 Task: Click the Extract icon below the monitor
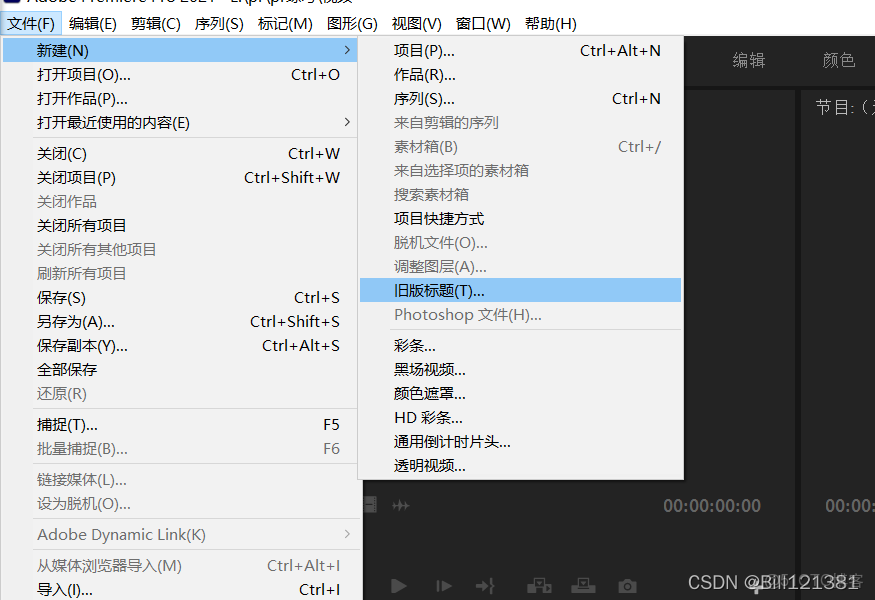coord(585,586)
